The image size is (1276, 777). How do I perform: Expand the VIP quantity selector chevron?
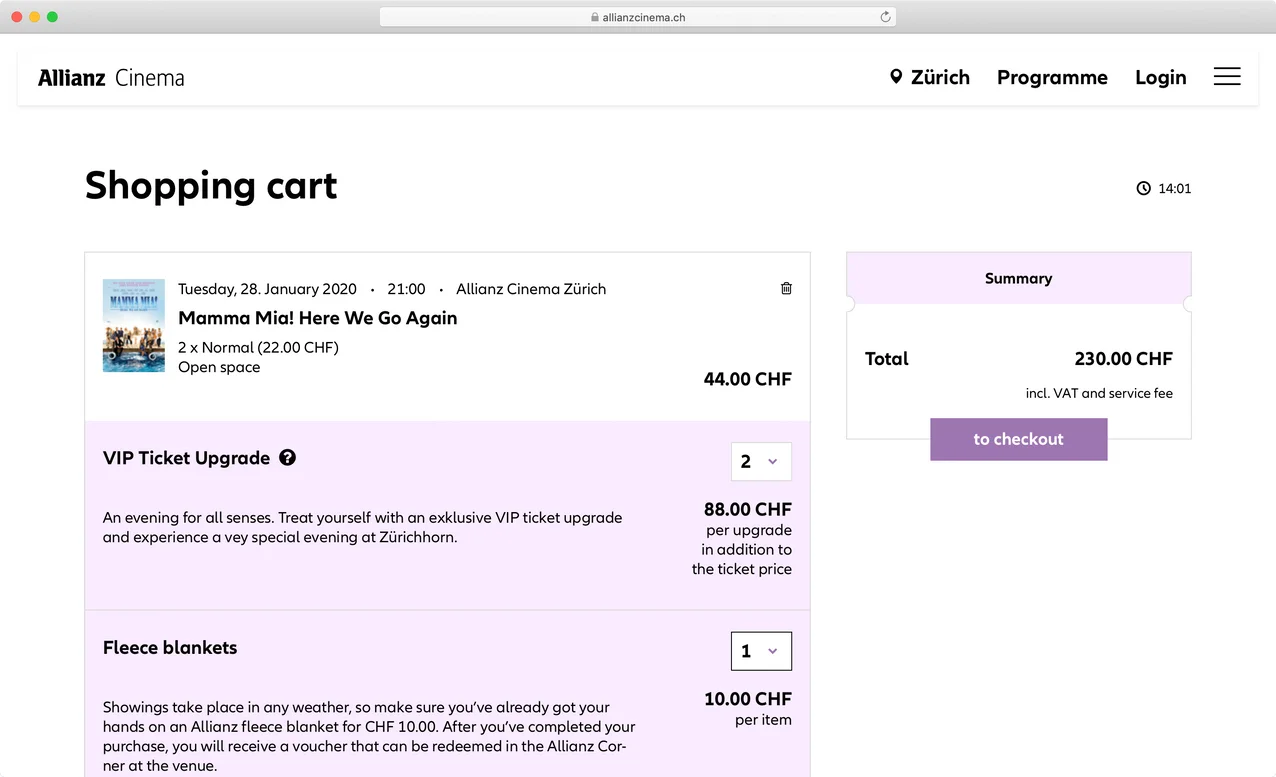[x=774, y=461]
